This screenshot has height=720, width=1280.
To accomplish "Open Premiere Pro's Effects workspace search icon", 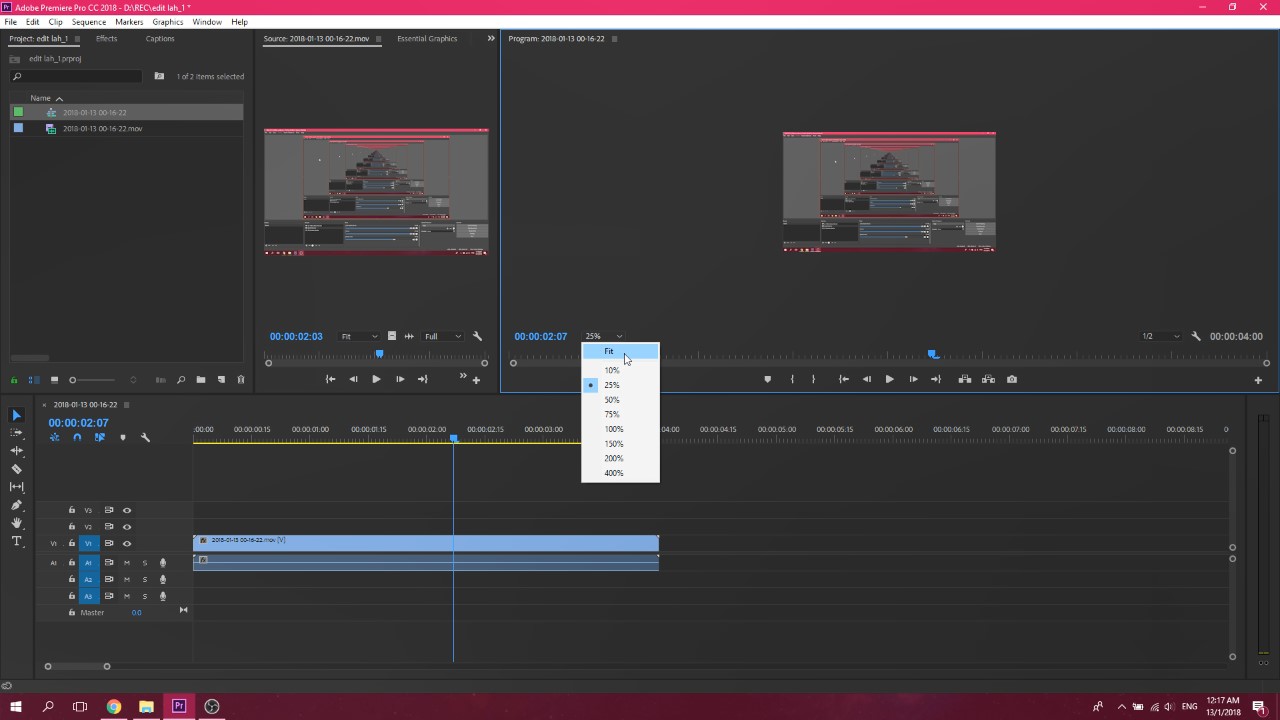I will click(x=17, y=76).
